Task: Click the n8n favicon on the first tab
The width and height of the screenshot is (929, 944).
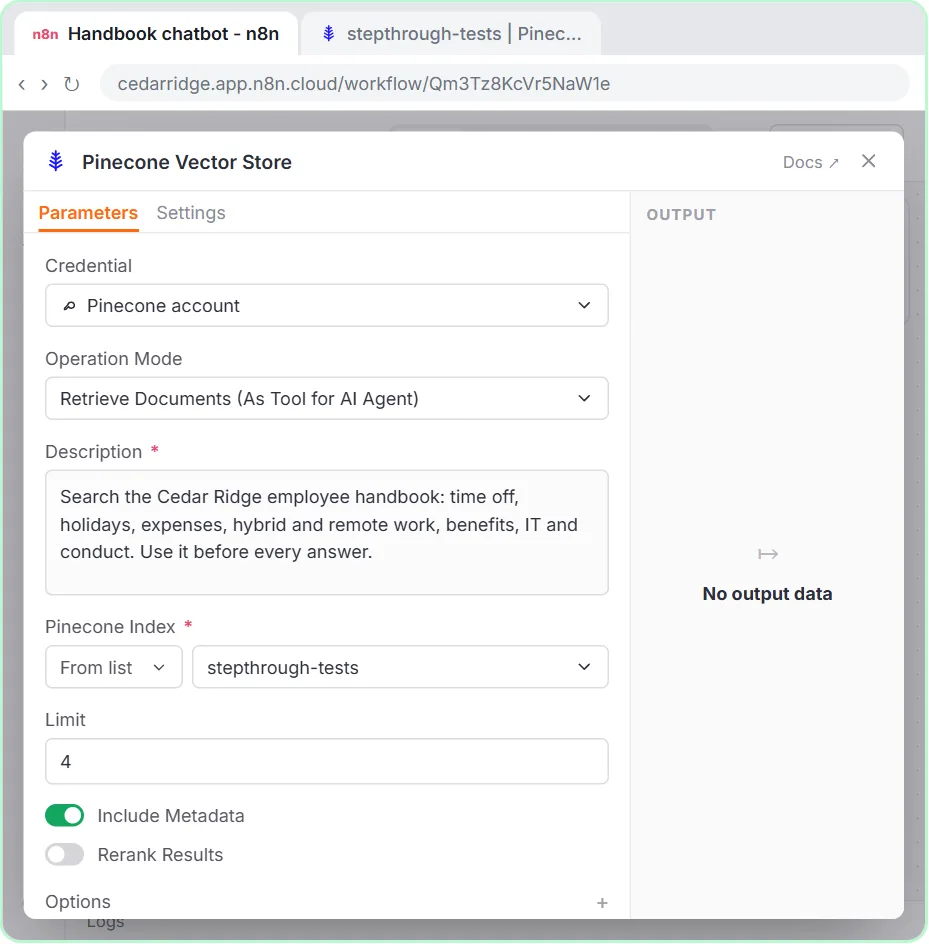Action: coord(45,34)
